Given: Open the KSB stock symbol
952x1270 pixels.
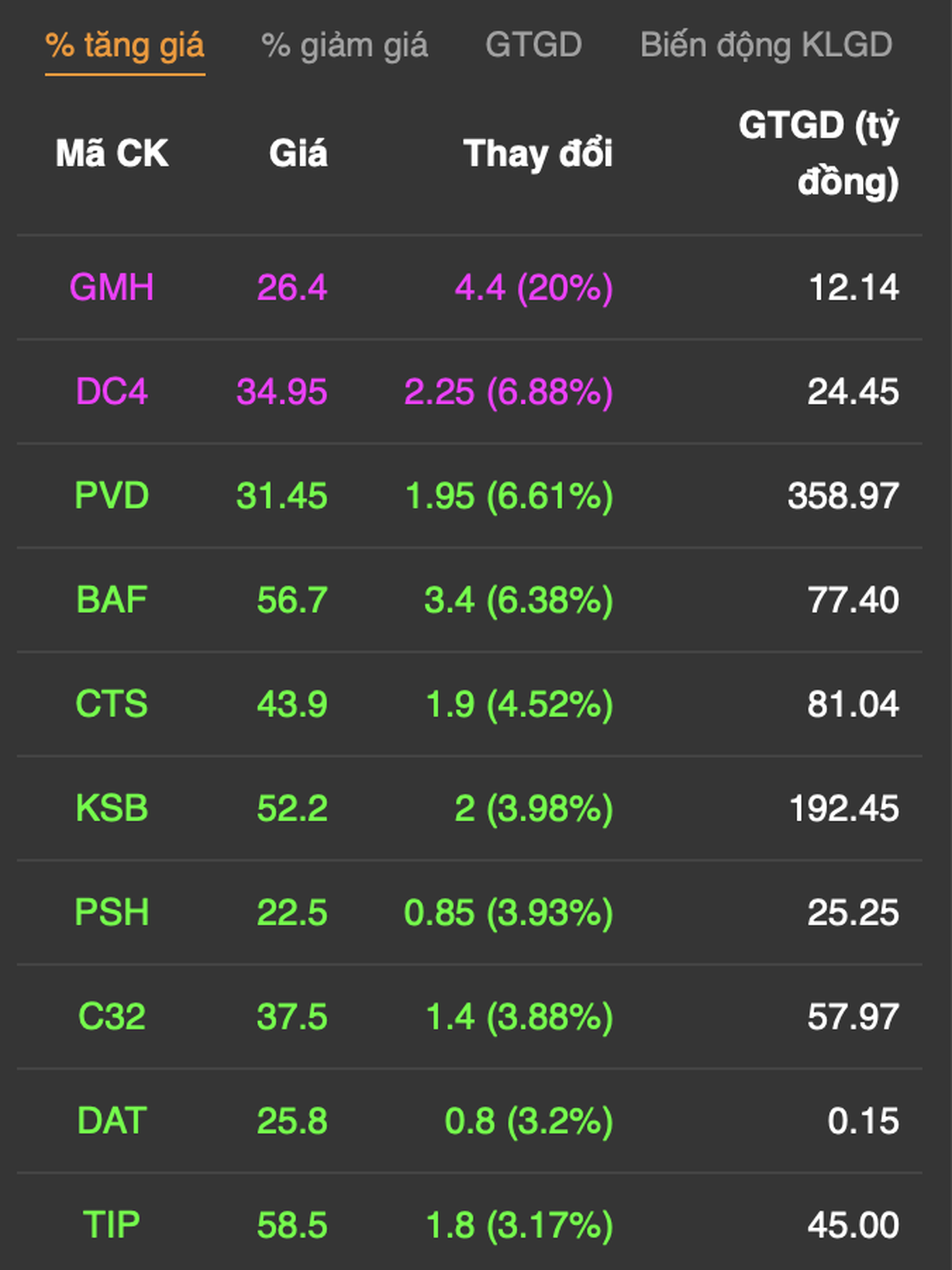Looking at the screenshot, I should [x=111, y=808].
